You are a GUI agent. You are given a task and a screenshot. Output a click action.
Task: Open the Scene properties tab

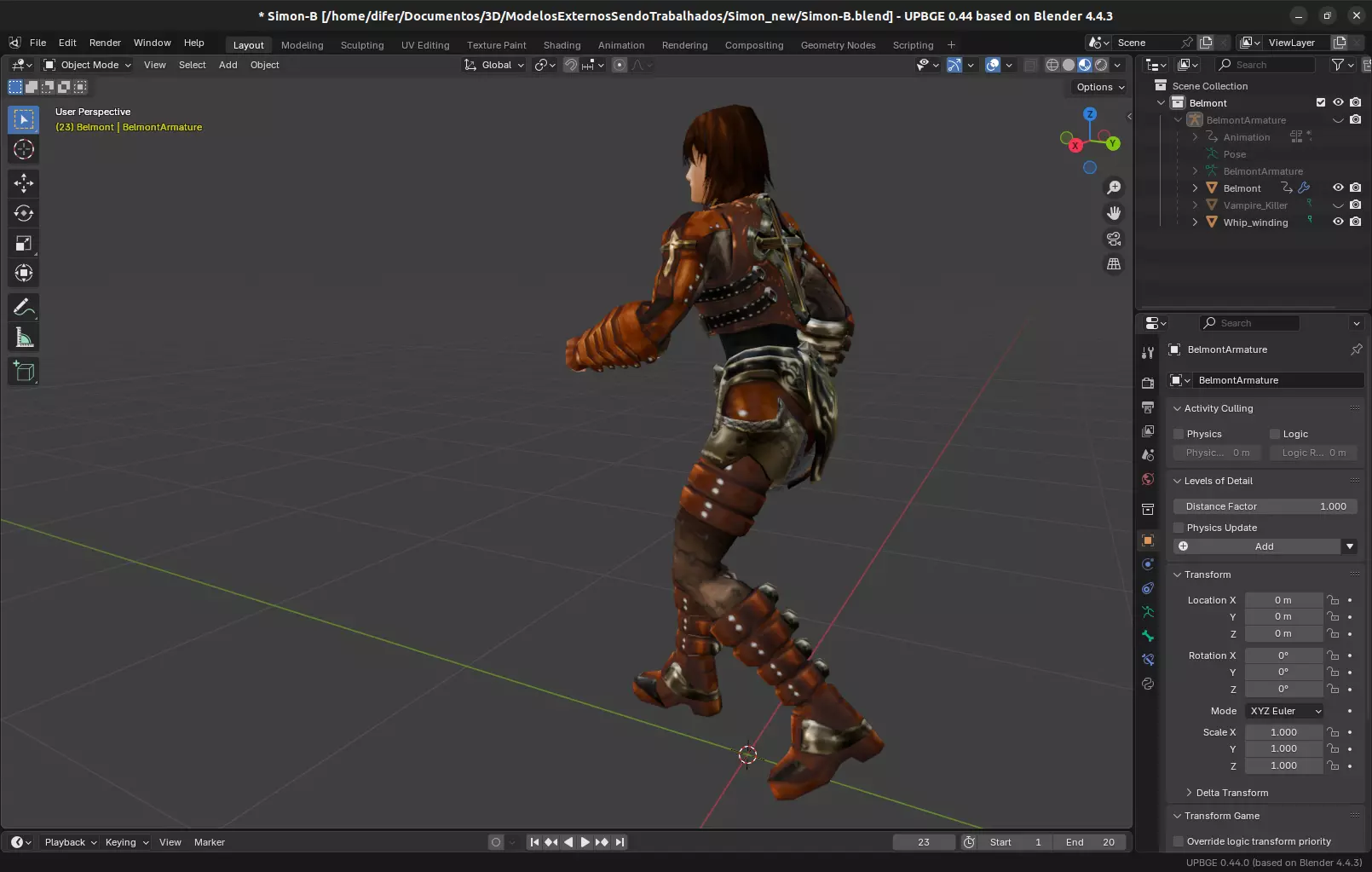1148,455
